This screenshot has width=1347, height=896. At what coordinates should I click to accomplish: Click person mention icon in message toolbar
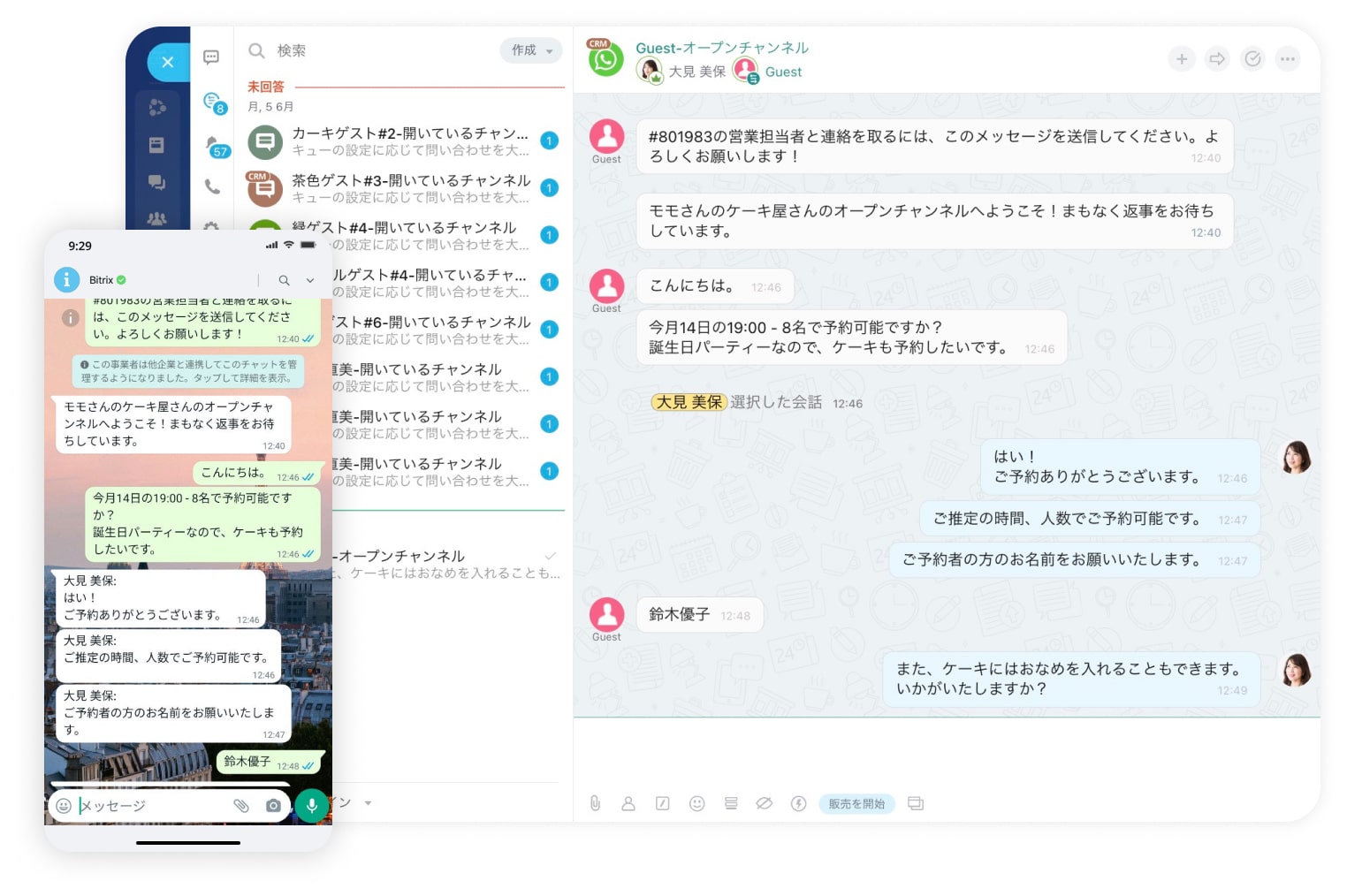click(x=628, y=803)
